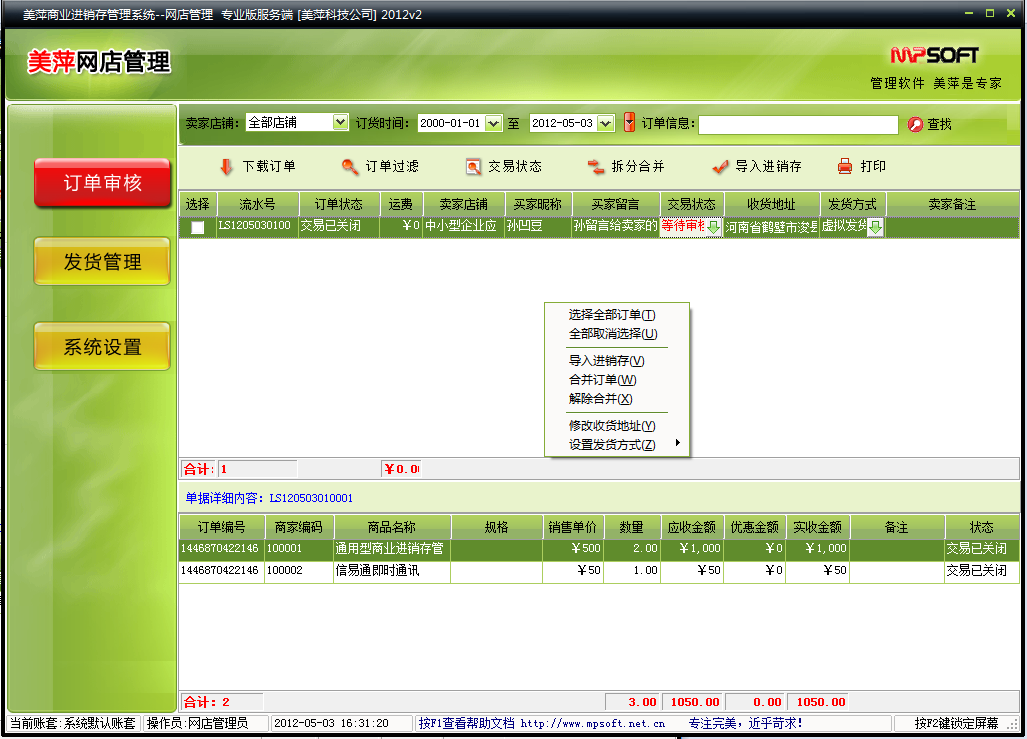Screen dimensions: 1027x739
Task: Click the Split/Merge (拆分合并) icon
Action: (596, 167)
